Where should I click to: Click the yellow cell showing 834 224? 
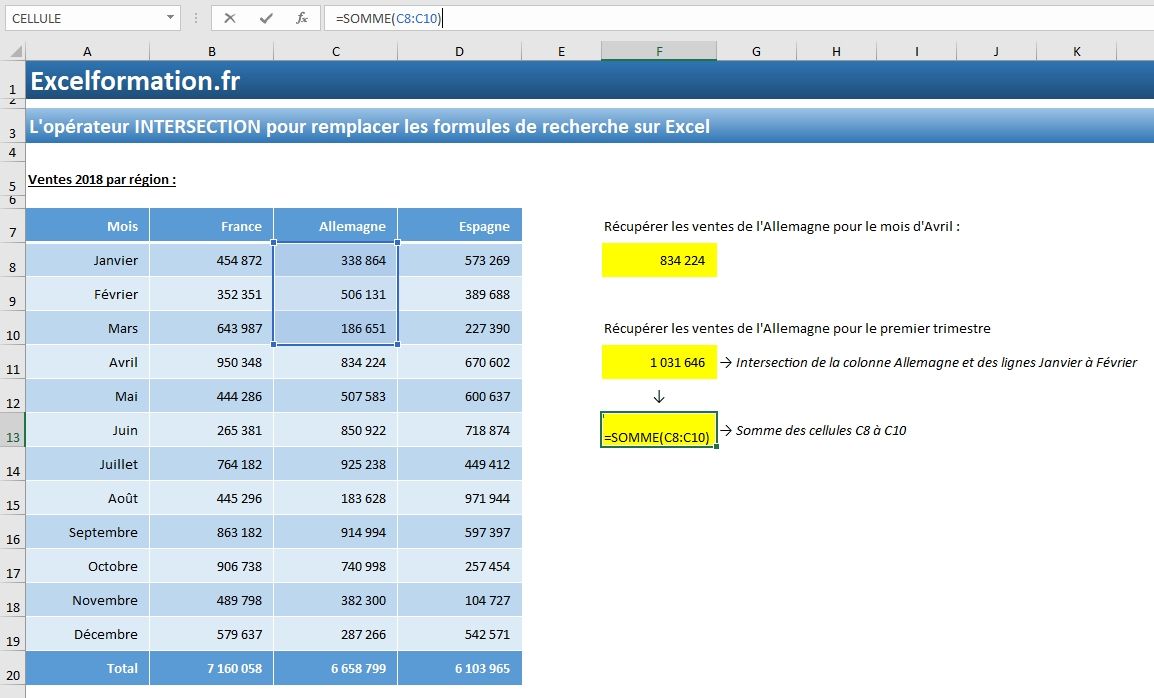click(659, 260)
